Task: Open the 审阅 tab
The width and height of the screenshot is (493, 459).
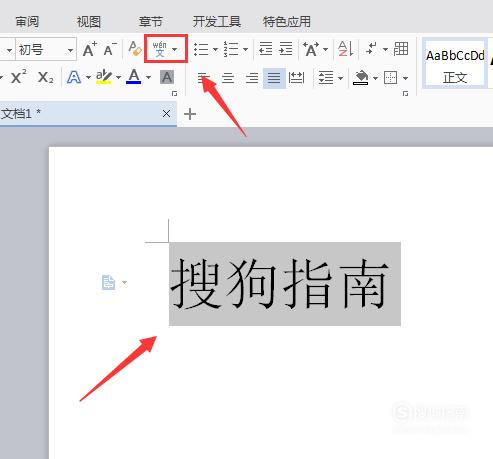Action: point(27,22)
